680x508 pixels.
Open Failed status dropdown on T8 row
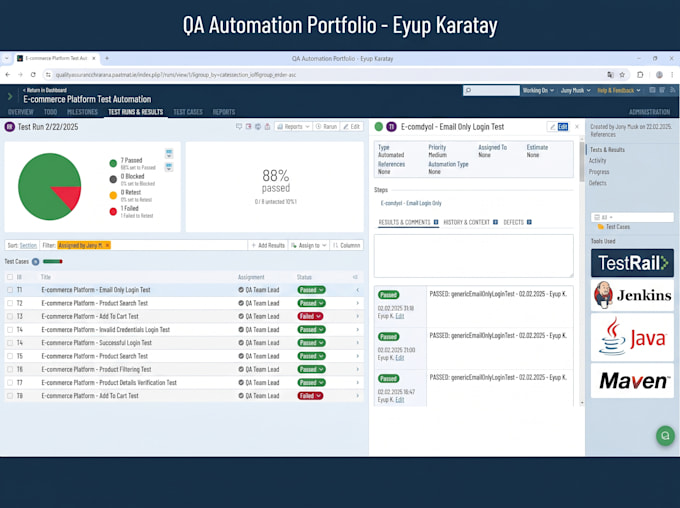point(310,396)
